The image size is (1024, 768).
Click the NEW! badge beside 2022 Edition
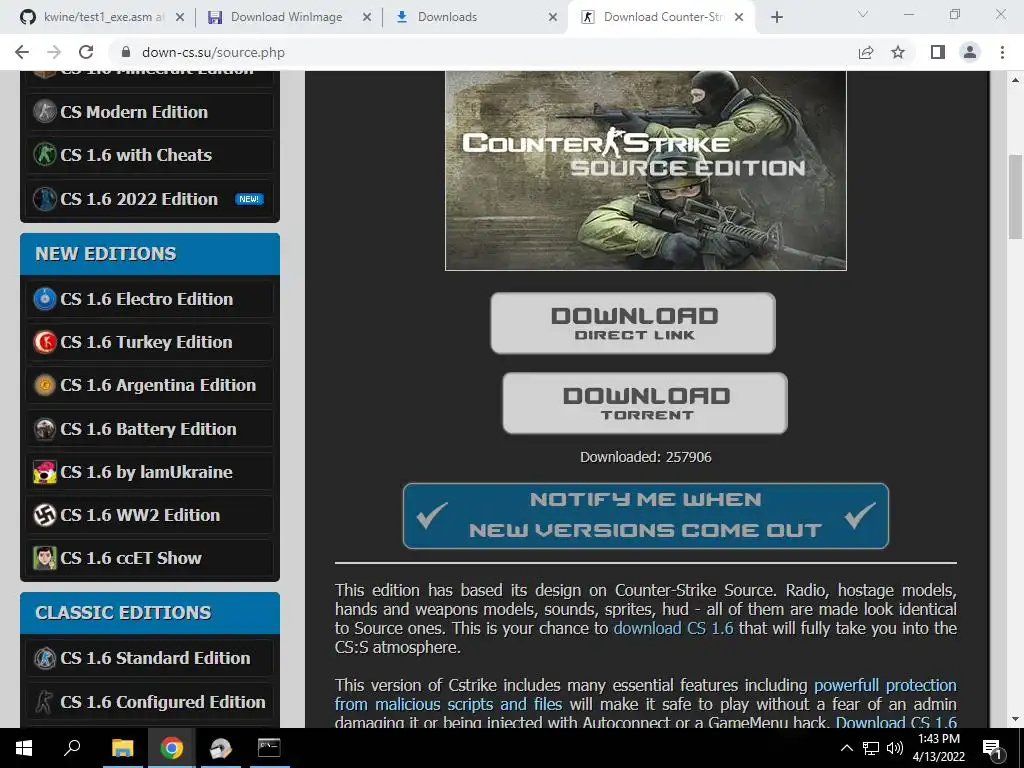pyautogui.click(x=249, y=199)
